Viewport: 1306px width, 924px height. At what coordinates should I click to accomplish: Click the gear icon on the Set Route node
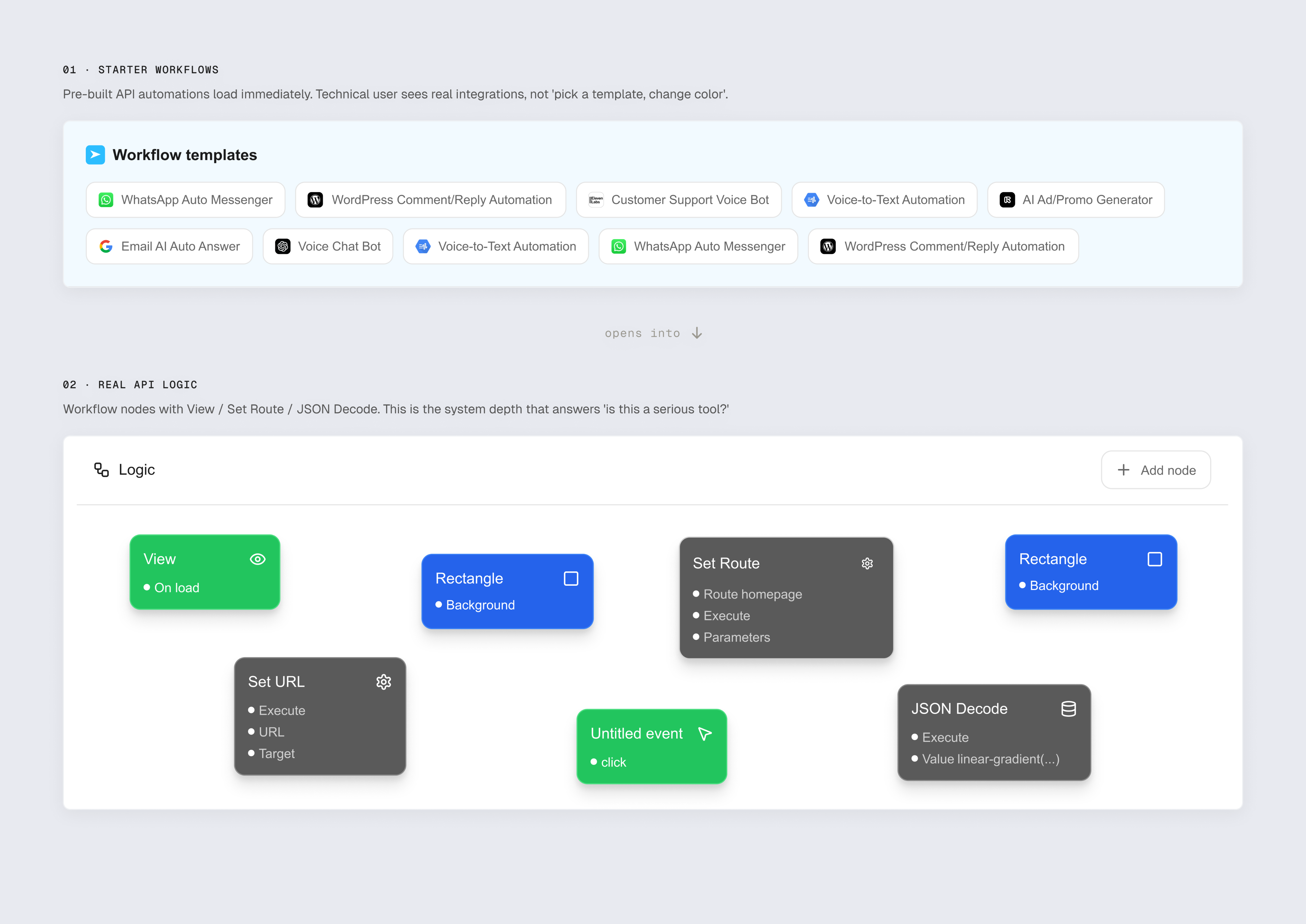(868, 563)
